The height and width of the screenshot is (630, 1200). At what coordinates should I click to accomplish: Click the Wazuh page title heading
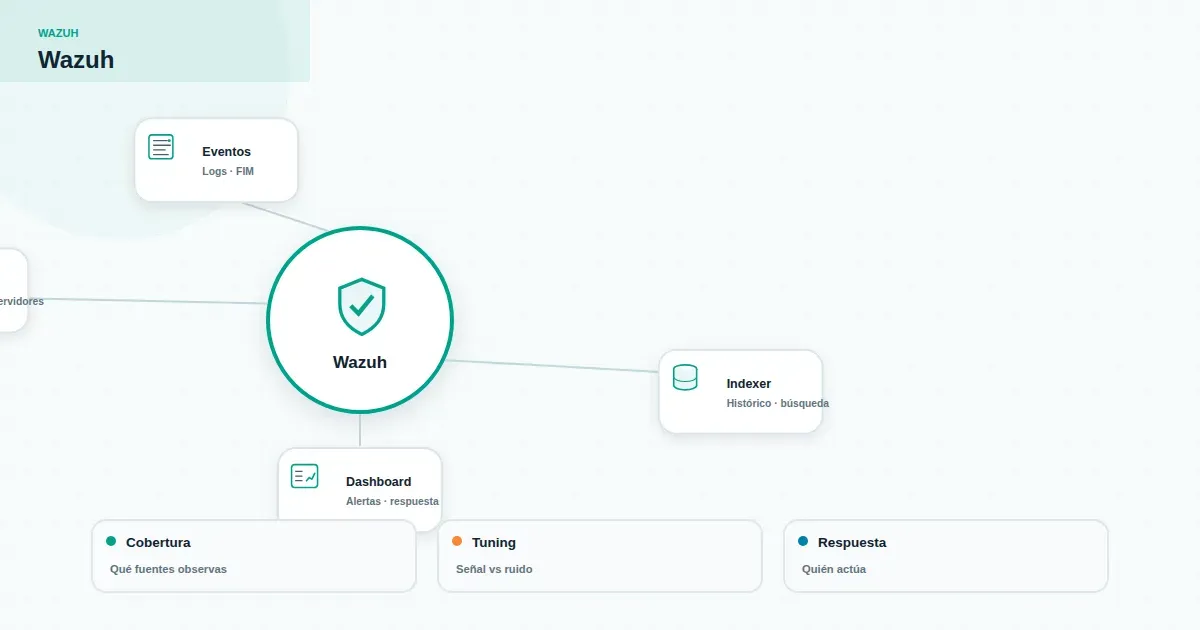click(76, 60)
